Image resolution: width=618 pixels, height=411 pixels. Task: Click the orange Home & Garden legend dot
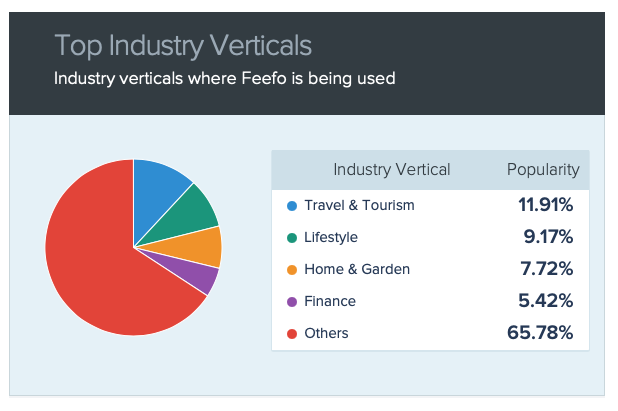pyautogui.click(x=292, y=270)
